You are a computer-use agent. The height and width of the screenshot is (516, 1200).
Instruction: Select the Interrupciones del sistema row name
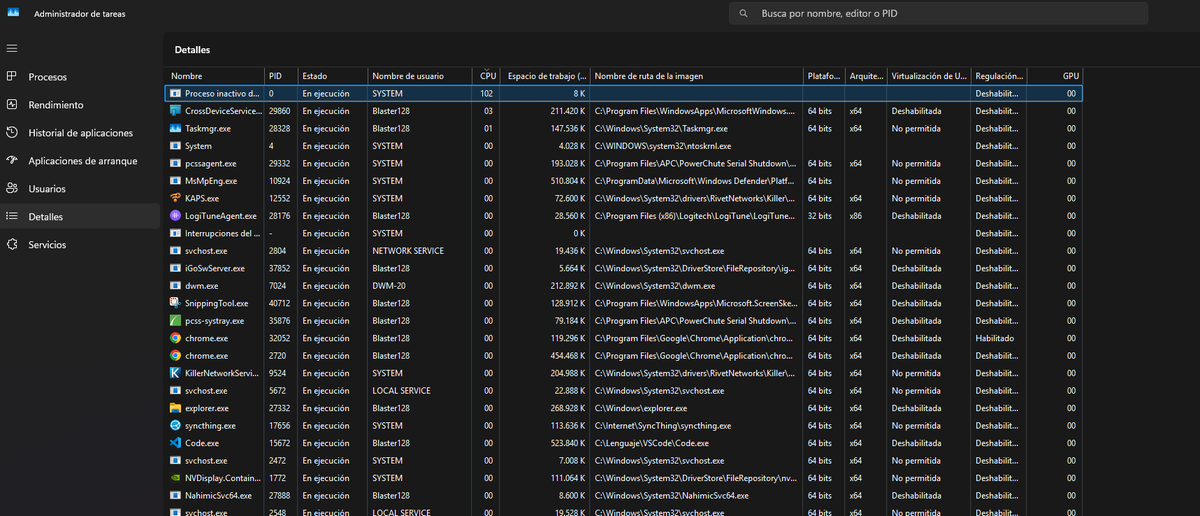click(x=223, y=233)
